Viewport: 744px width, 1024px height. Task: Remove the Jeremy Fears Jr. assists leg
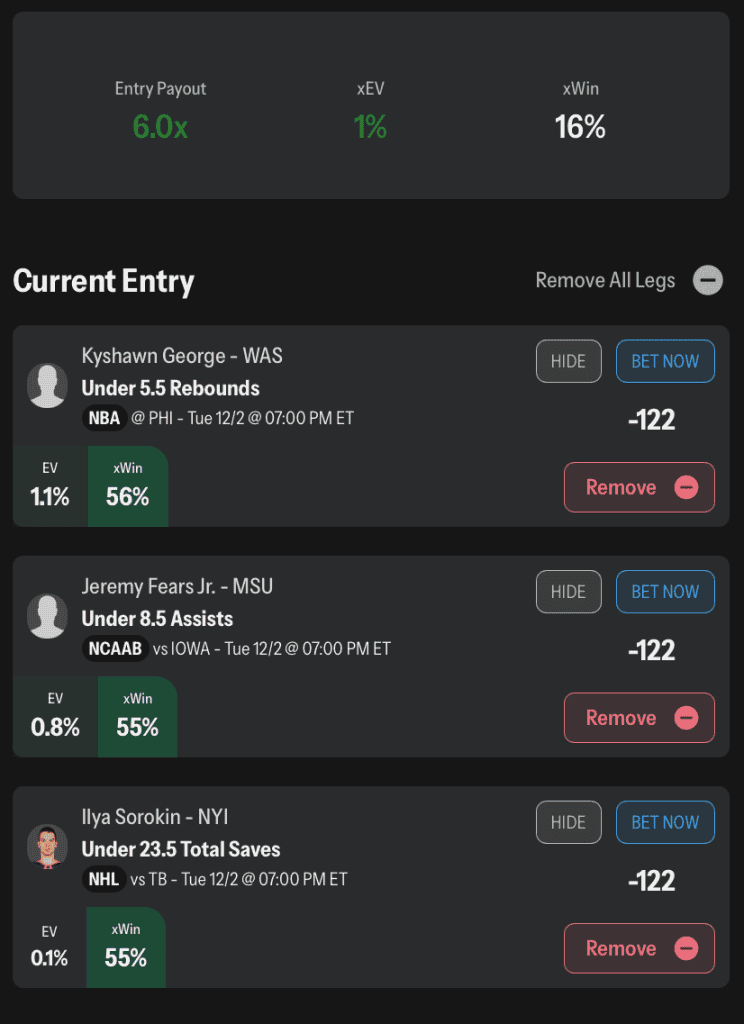639,718
